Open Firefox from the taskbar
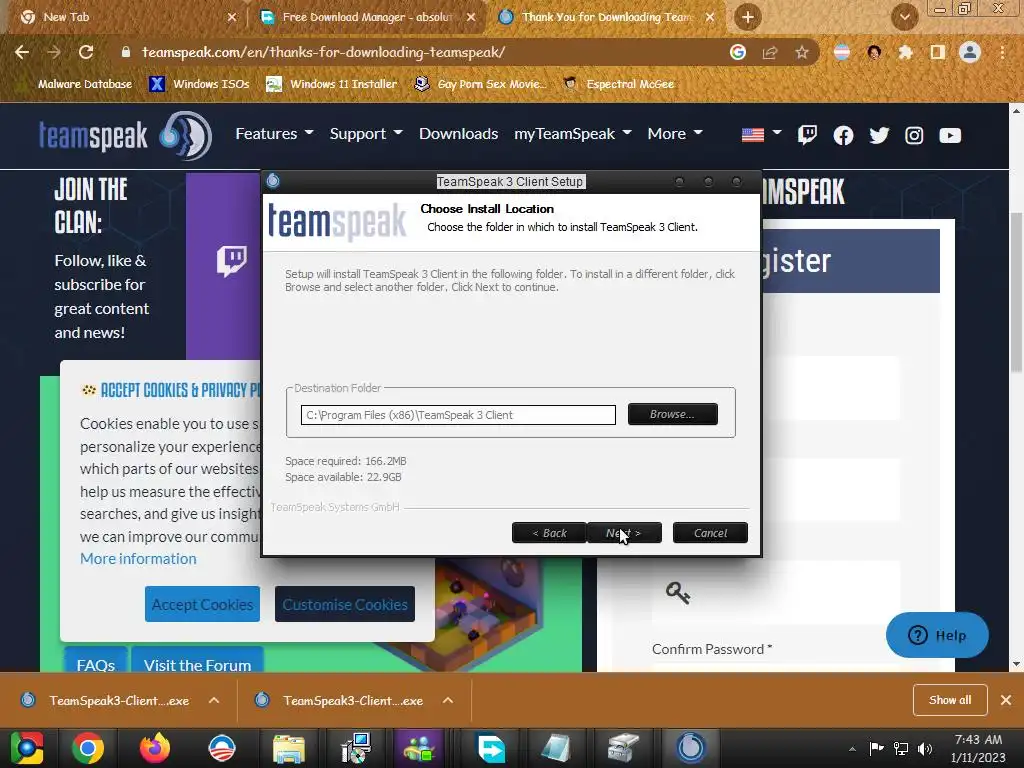 (x=155, y=748)
